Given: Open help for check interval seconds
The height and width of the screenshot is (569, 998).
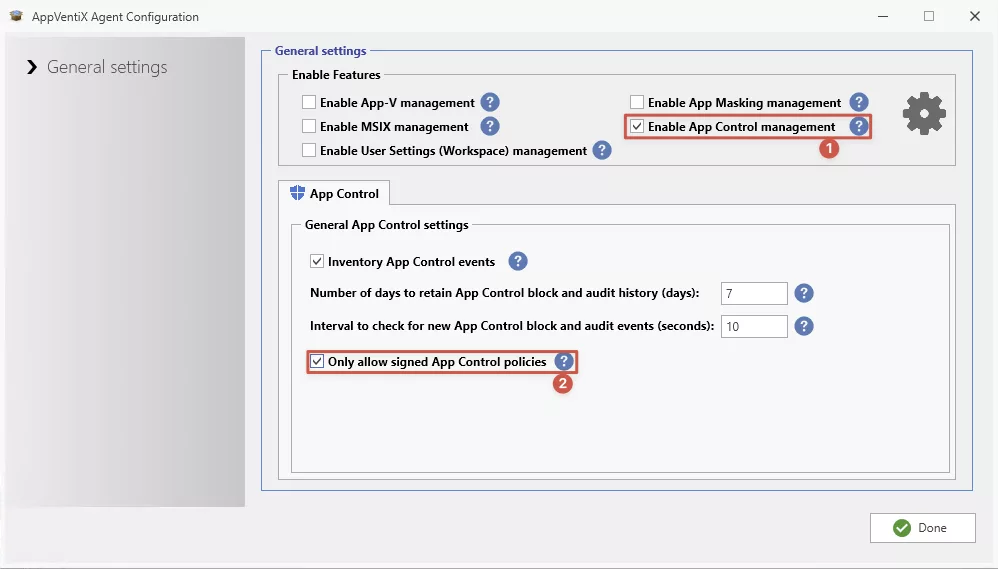Looking at the screenshot, I should [804, 326].
